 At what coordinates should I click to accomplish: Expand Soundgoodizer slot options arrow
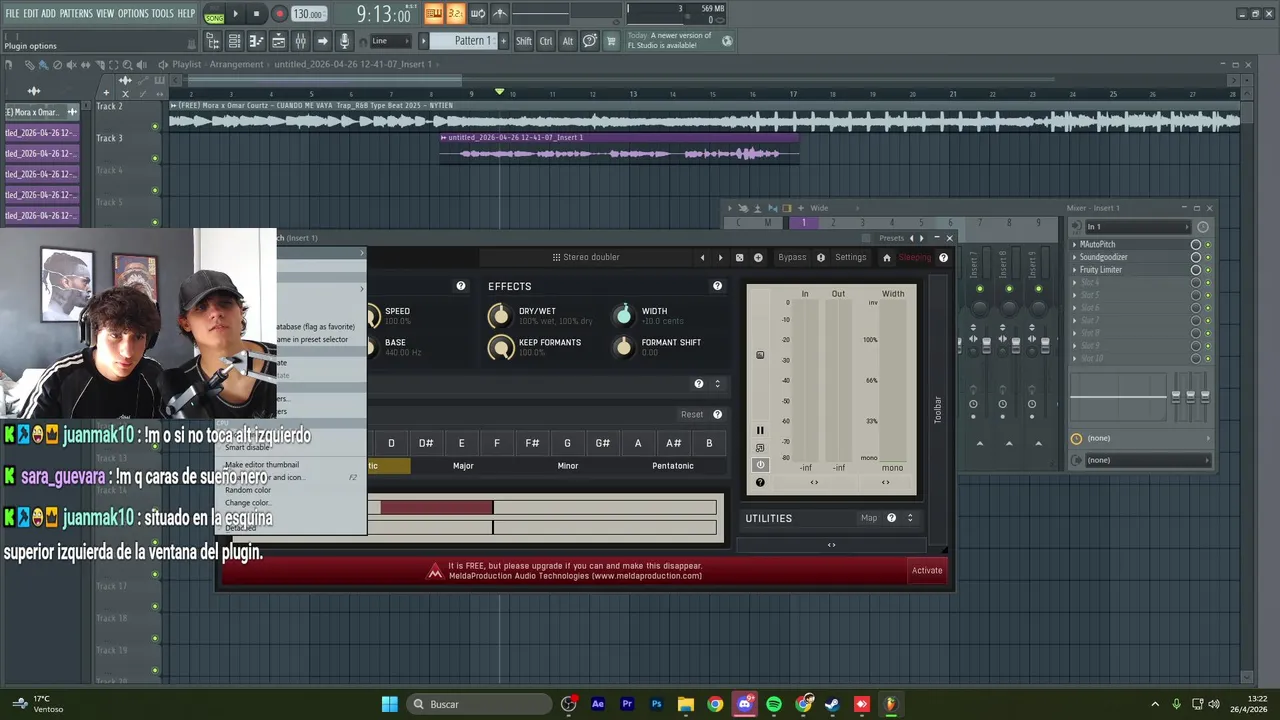tap(1075, 257)
